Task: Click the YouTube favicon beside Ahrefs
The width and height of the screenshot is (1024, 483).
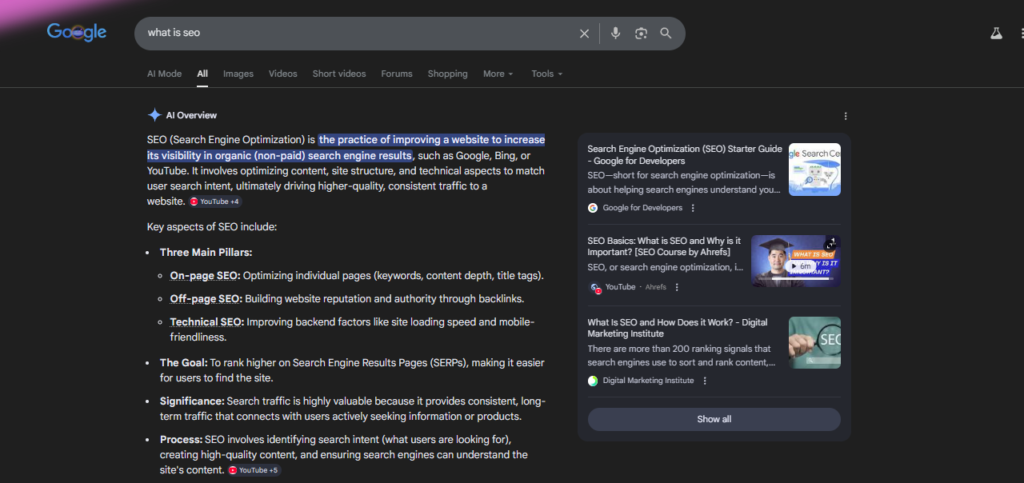Action: pos(595,287)
